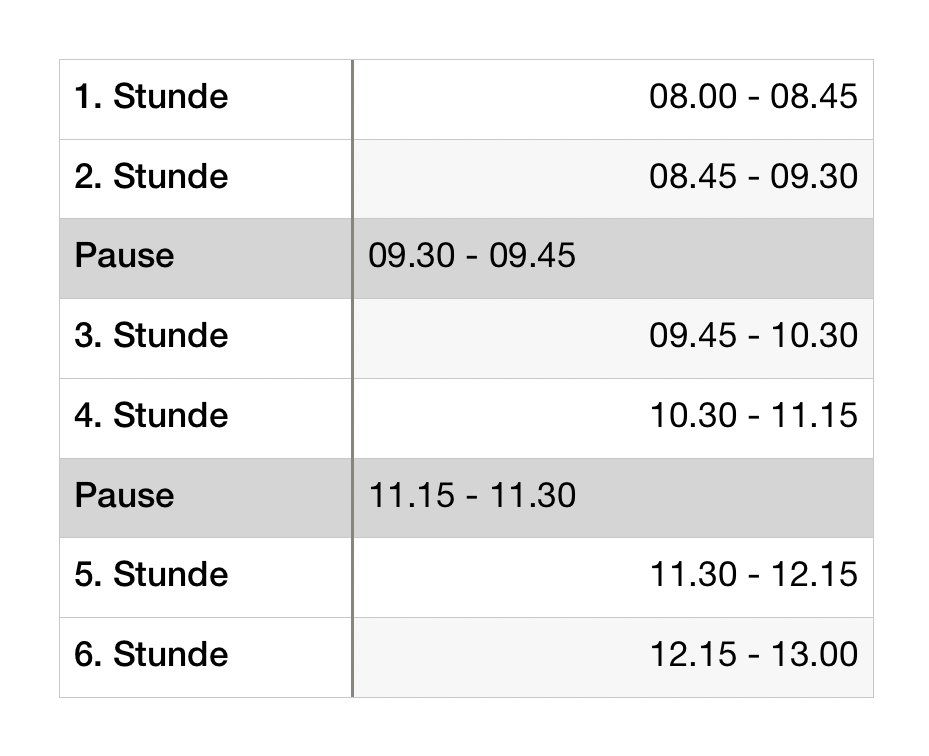
Task: Click the "5. Stunde" label cell
Action: [x=151, y=575]
